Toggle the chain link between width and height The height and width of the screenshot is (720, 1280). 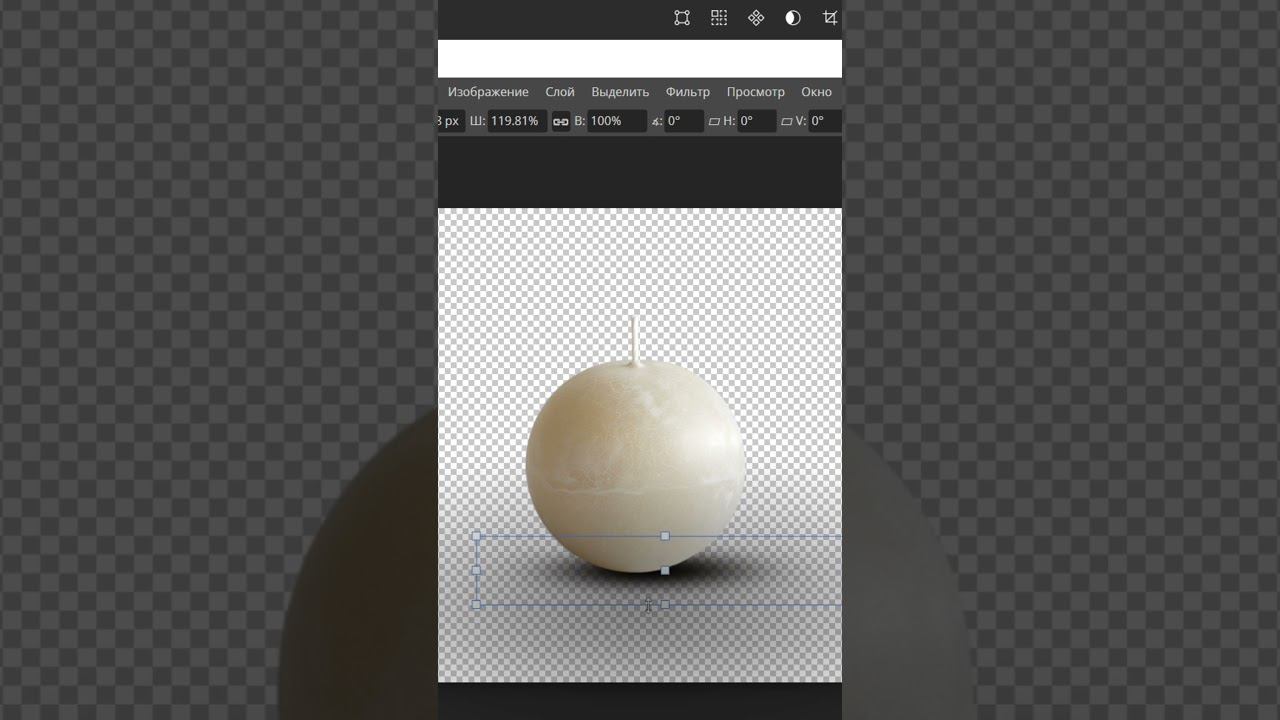561,121
